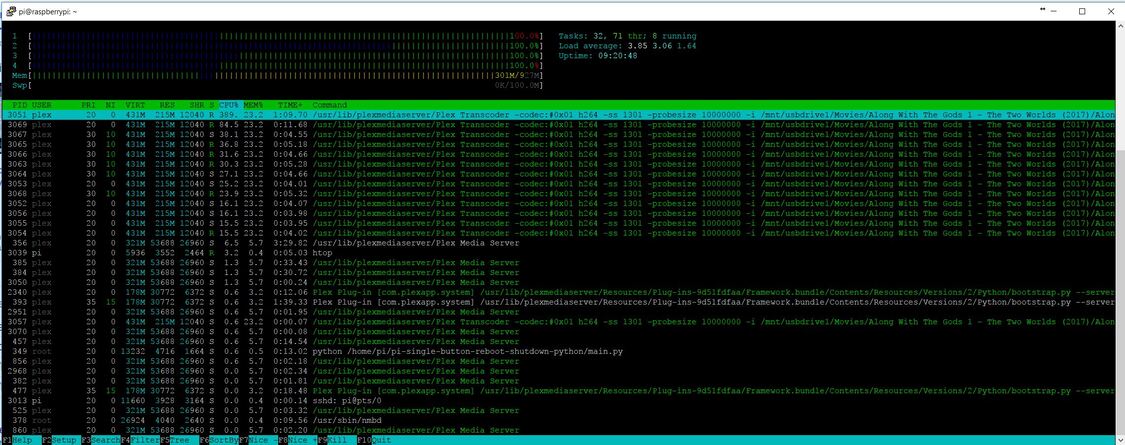Select process row PID 3052
This screenshot has height=445, width=1125.
[560, 203]
